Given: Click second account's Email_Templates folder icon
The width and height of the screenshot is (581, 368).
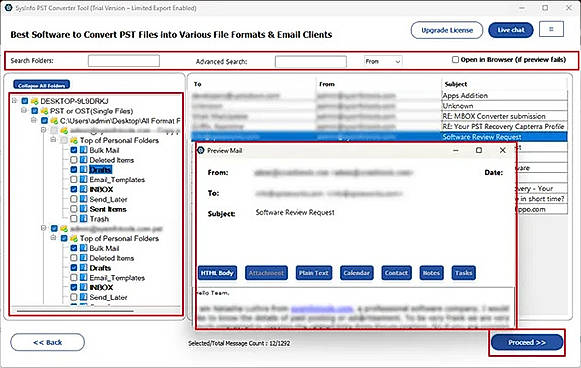Looking at the screenshot, I should pyautogui.click(x=84, y=277).
